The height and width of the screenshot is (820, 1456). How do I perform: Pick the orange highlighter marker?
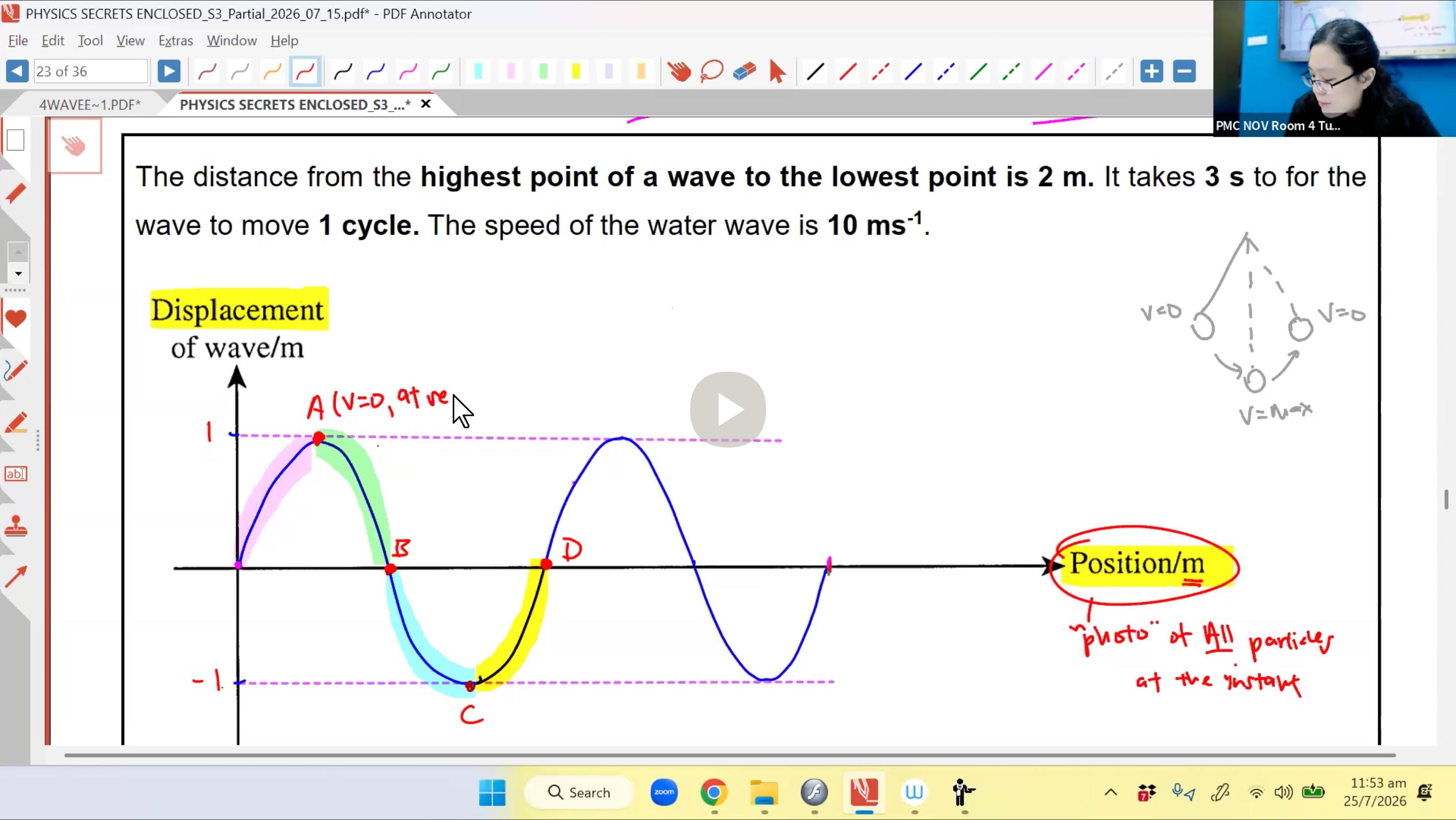click(x=641, y=71)
